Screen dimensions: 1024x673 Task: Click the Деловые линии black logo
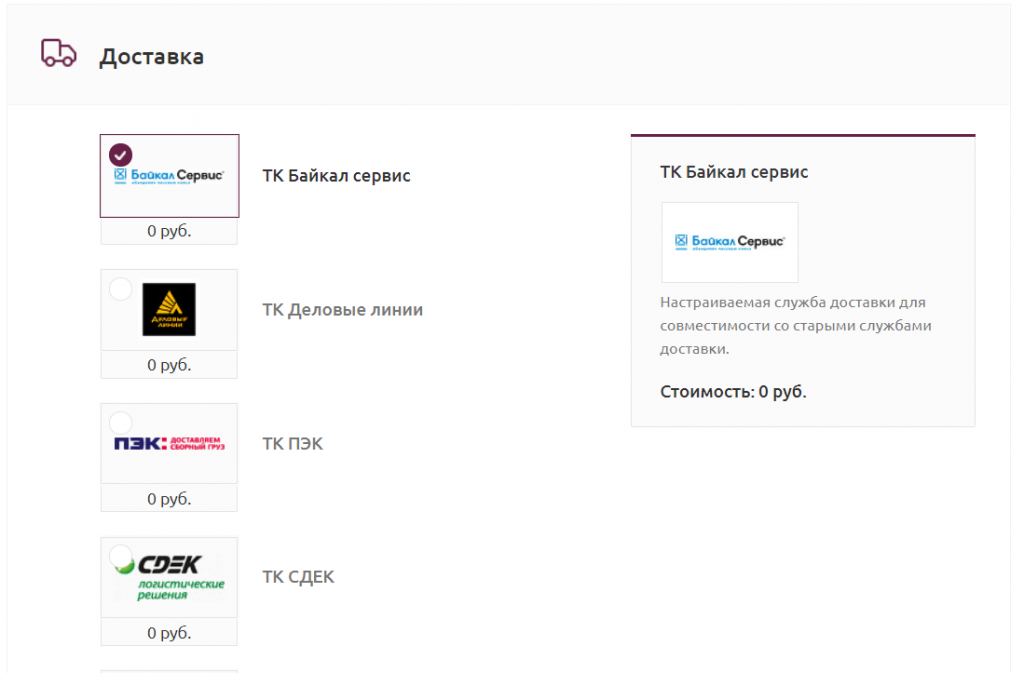pyautogui.click(x=169, y=309)
